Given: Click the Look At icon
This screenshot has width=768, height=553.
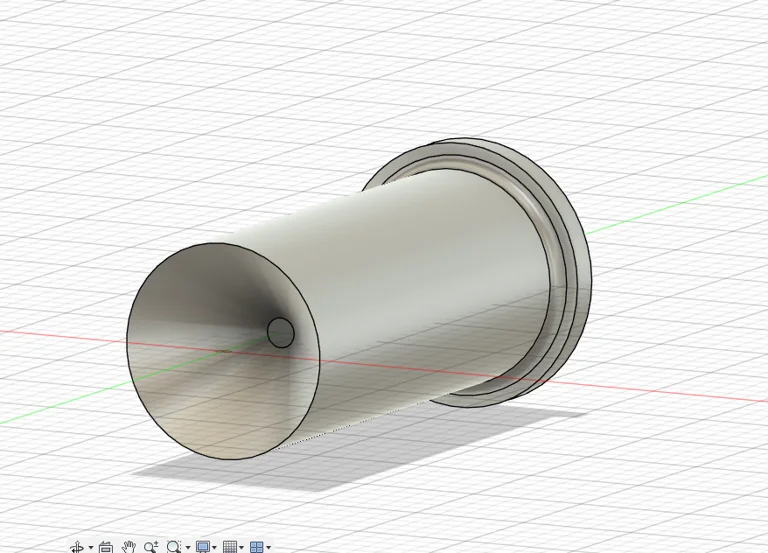Looking at the screenshot, I should coord(106,547).
